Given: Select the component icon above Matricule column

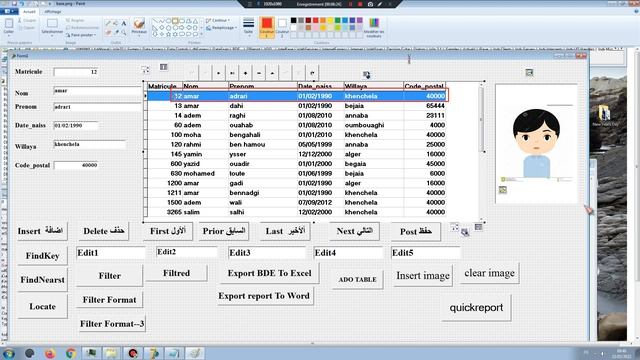Looking at the screenshot, I should point(164,67).
